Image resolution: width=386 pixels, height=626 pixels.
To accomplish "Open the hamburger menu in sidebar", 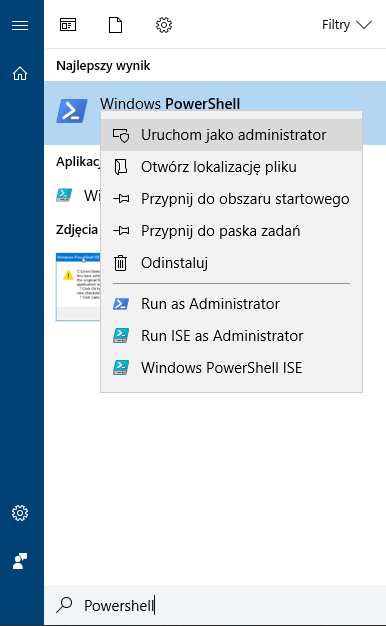I will 20,26.
